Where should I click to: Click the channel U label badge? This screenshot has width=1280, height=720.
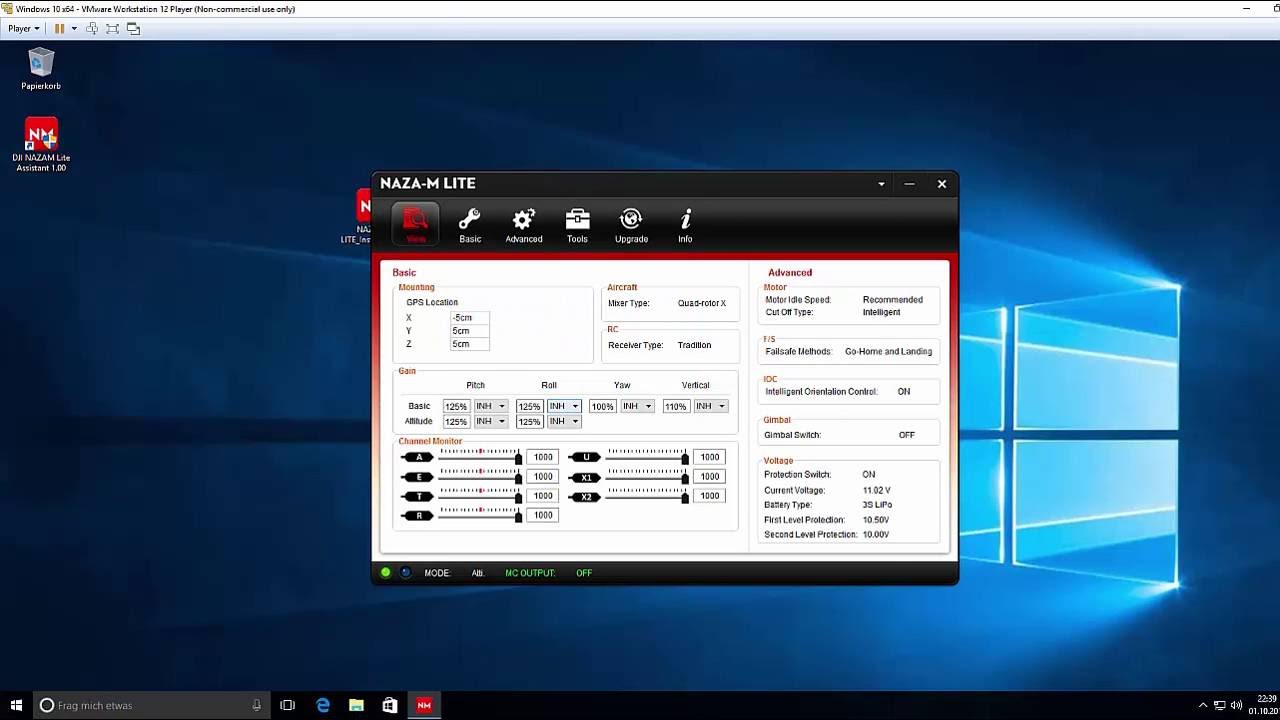click(x=586, y=457)
